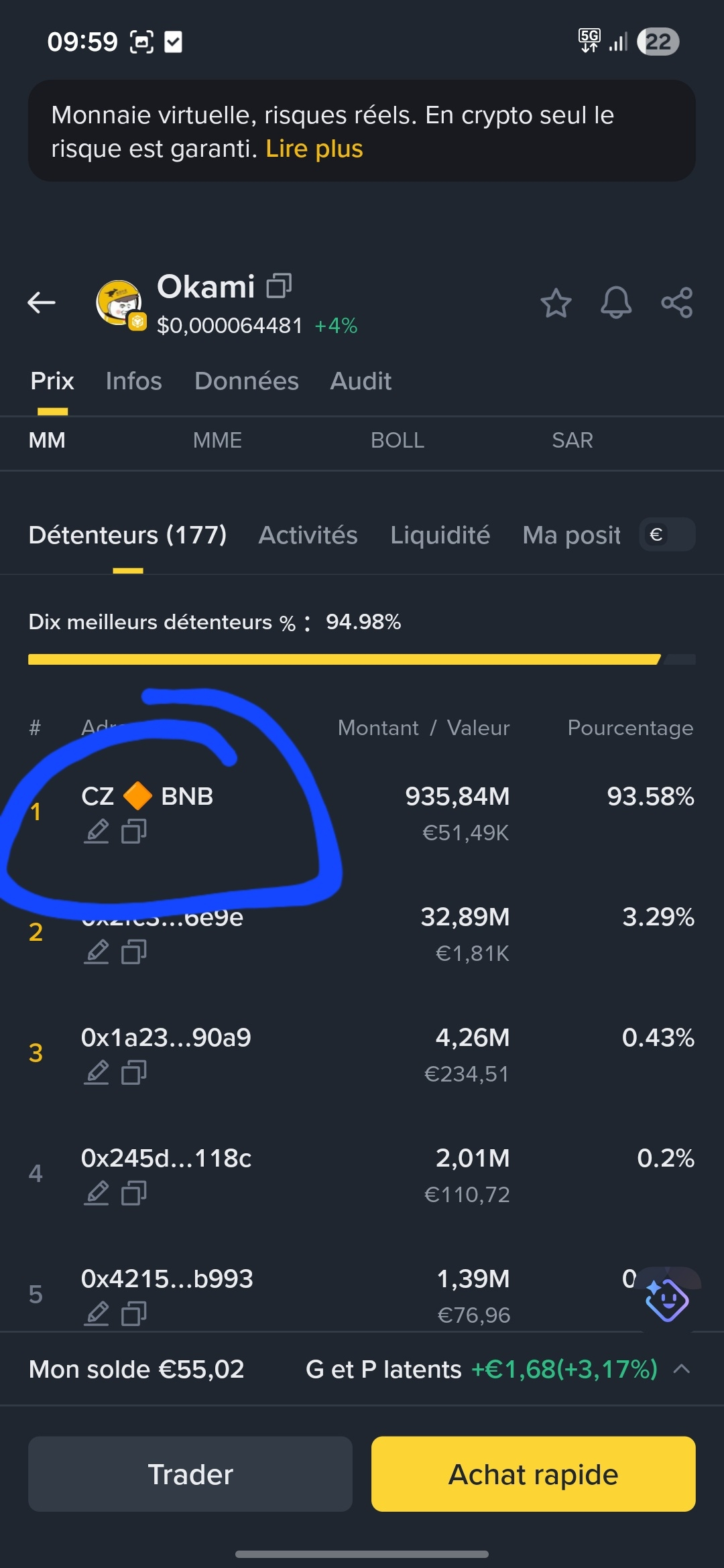Tap the Trader button
Screen dimensions: 724x1568
point(190,1474)
